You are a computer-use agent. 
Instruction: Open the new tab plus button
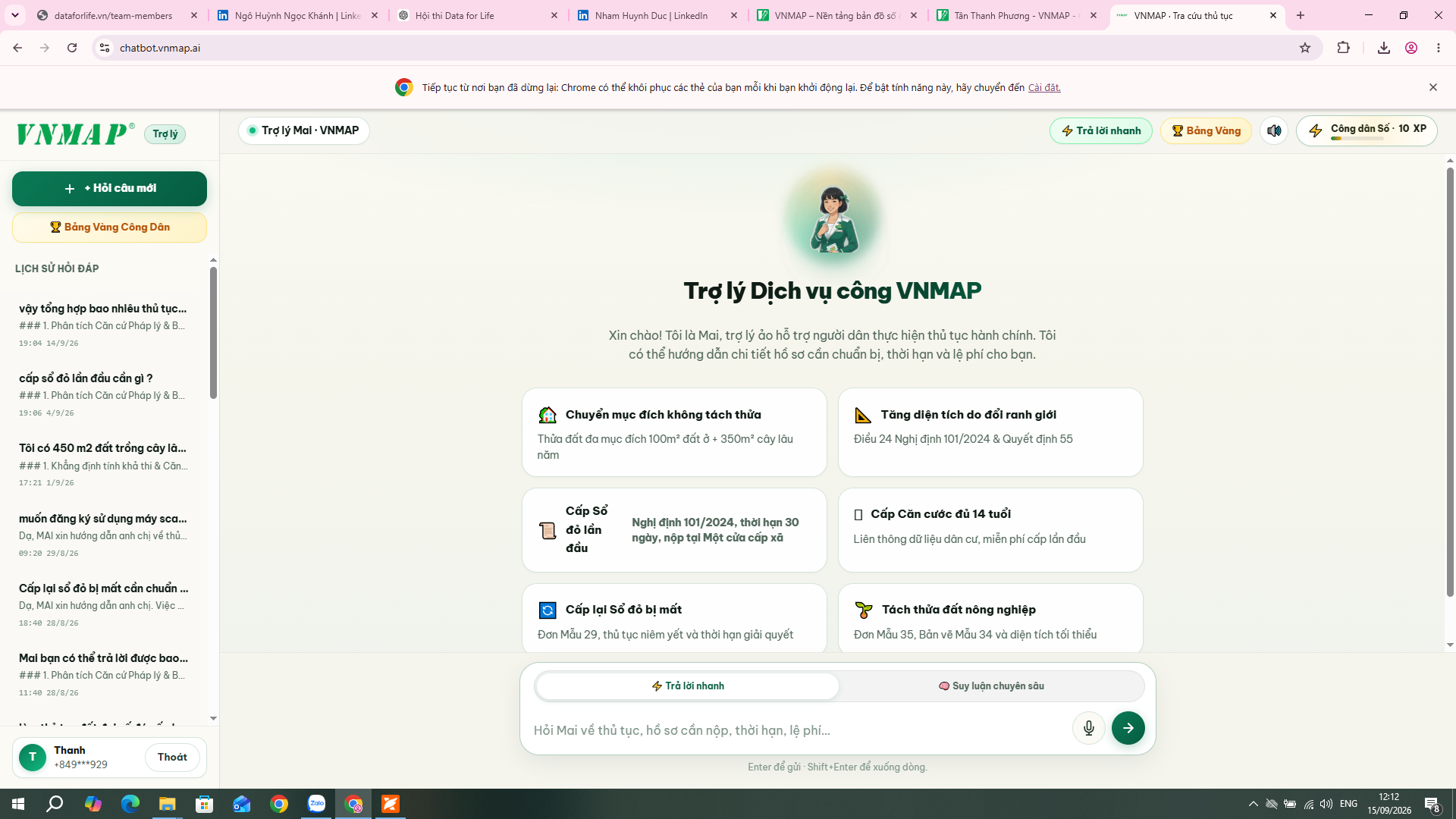pos(1300,15)
